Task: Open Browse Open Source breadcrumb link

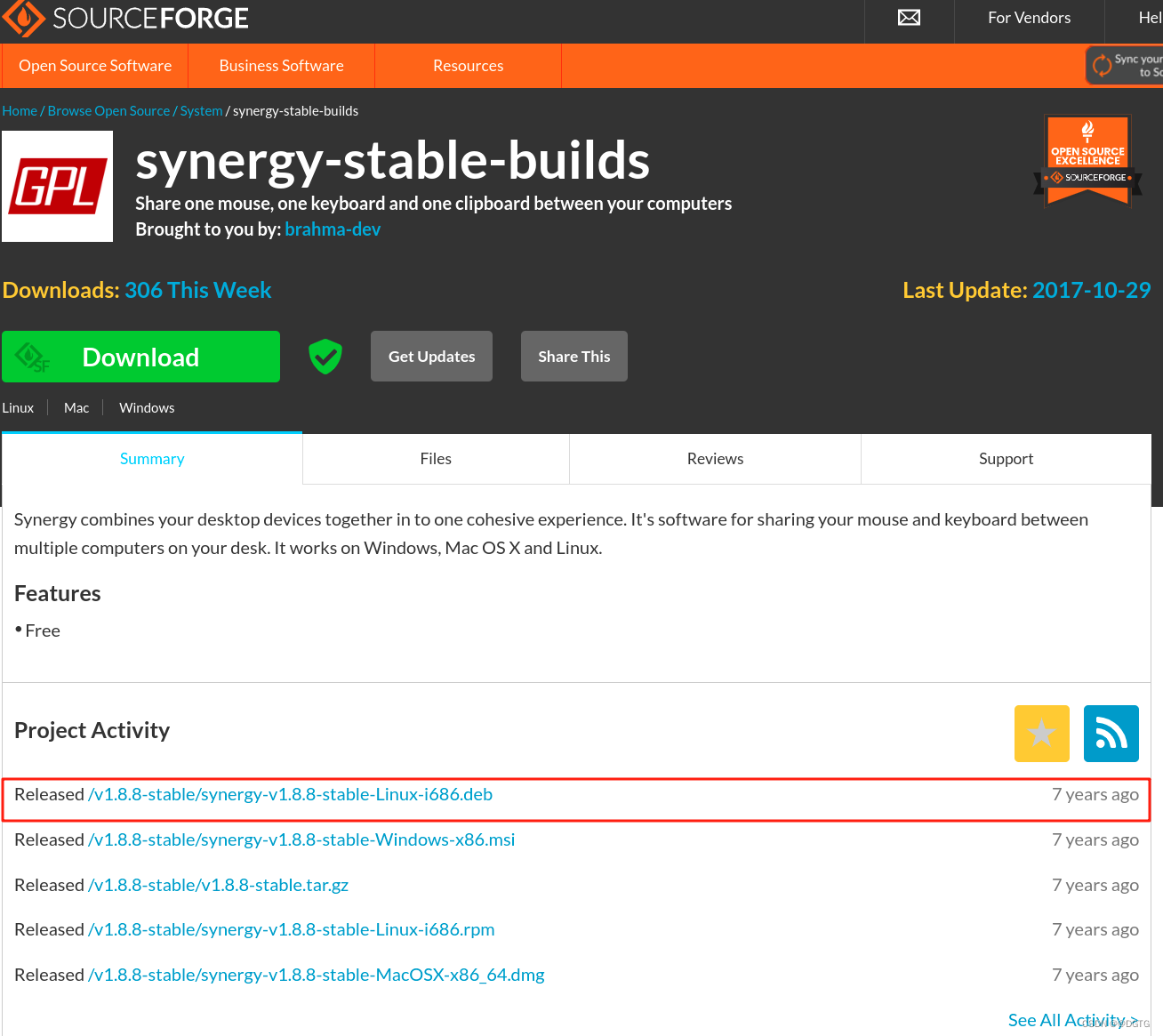Action: pos(108,111)
